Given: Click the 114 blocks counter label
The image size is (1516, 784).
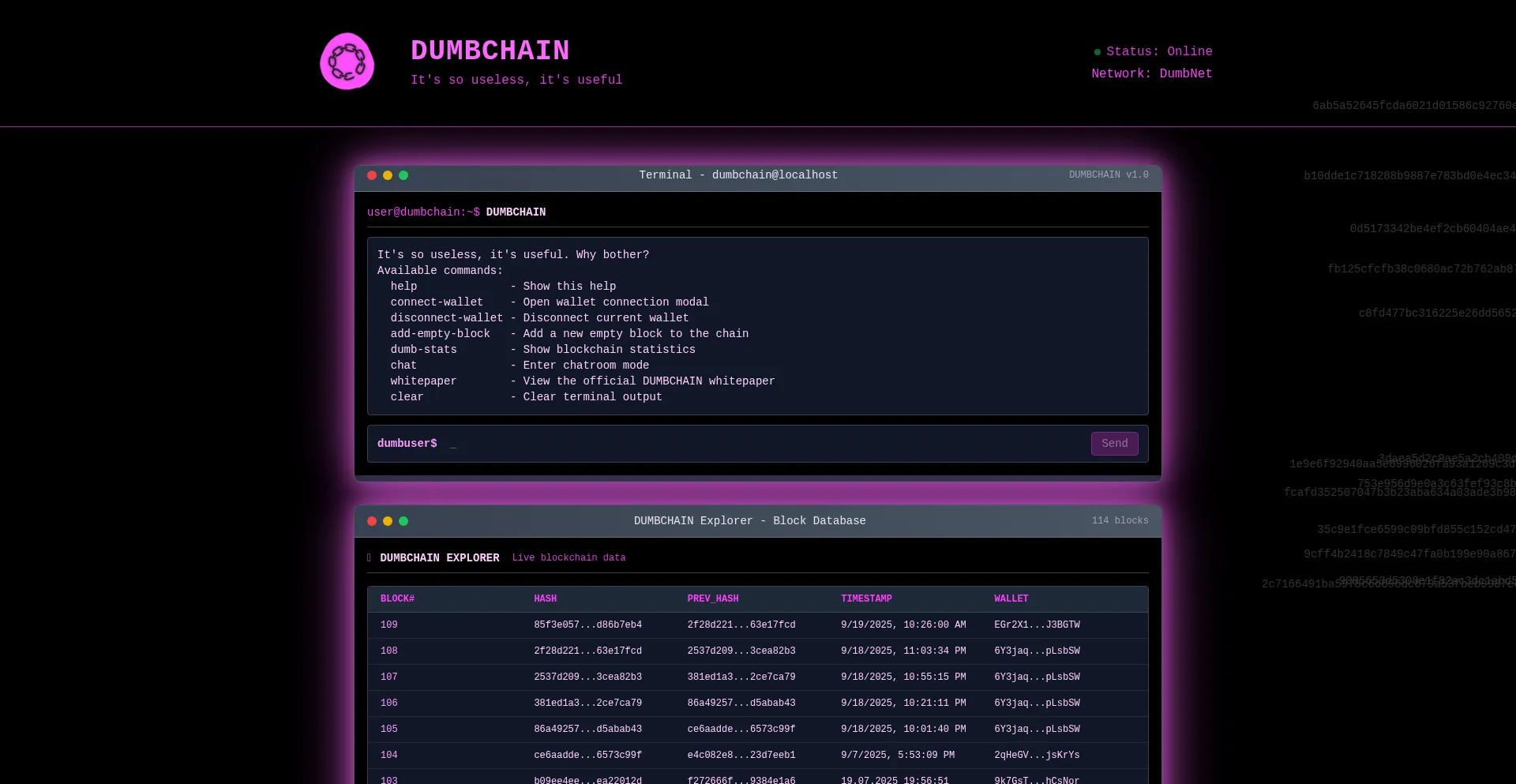Looking at the screenshot, I should click(x=1120, y=520).
